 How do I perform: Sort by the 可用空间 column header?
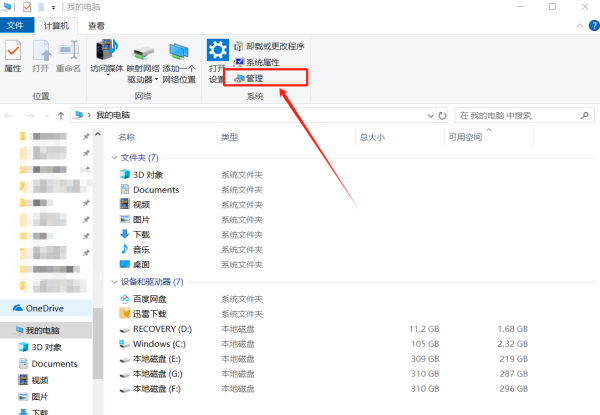pos(465,137)
